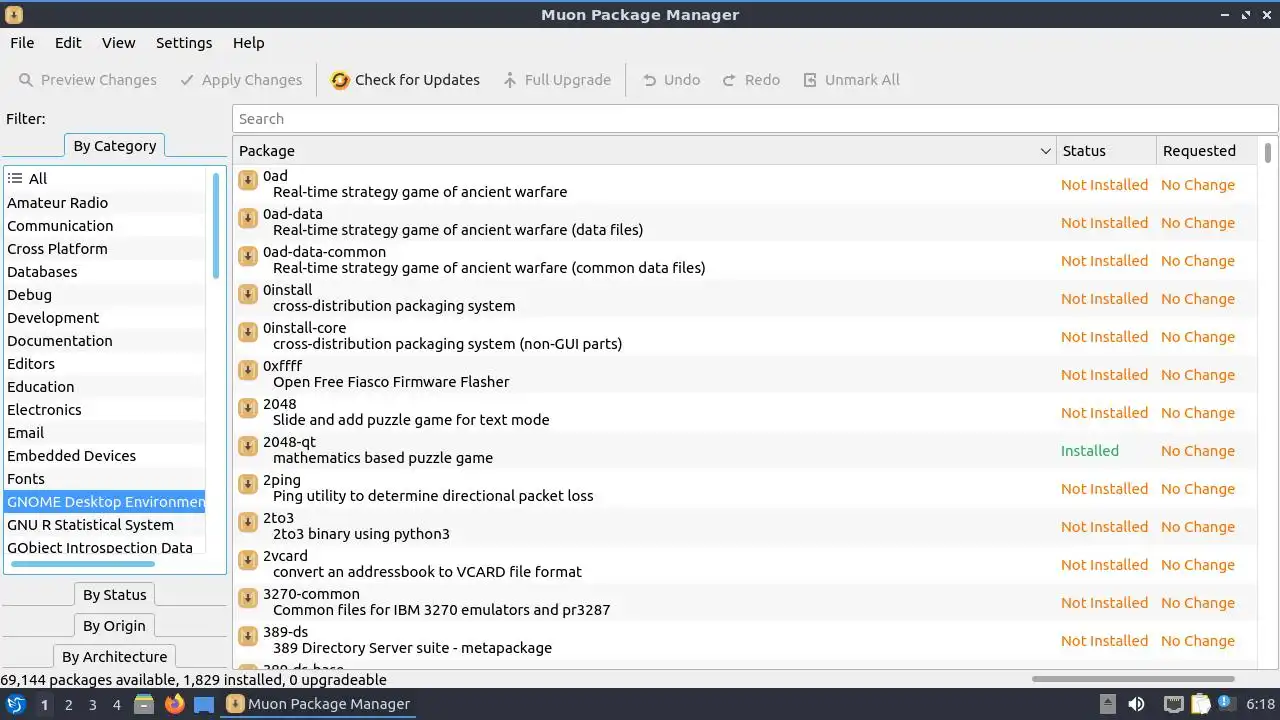The image size is (1280, 720).
Task: Click the 2to3 package icon
Action: (248, 522)
